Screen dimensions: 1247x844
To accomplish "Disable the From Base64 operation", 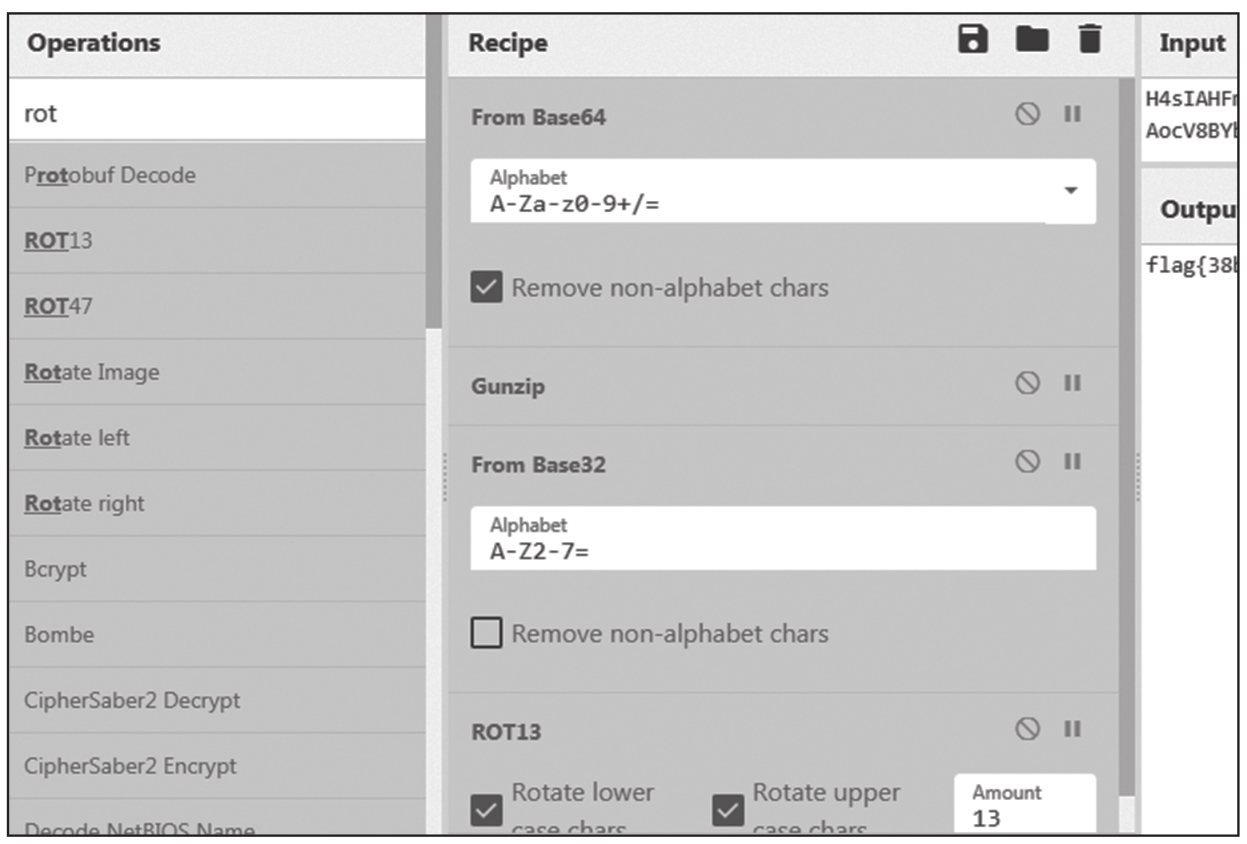I will pos(1027,115).
